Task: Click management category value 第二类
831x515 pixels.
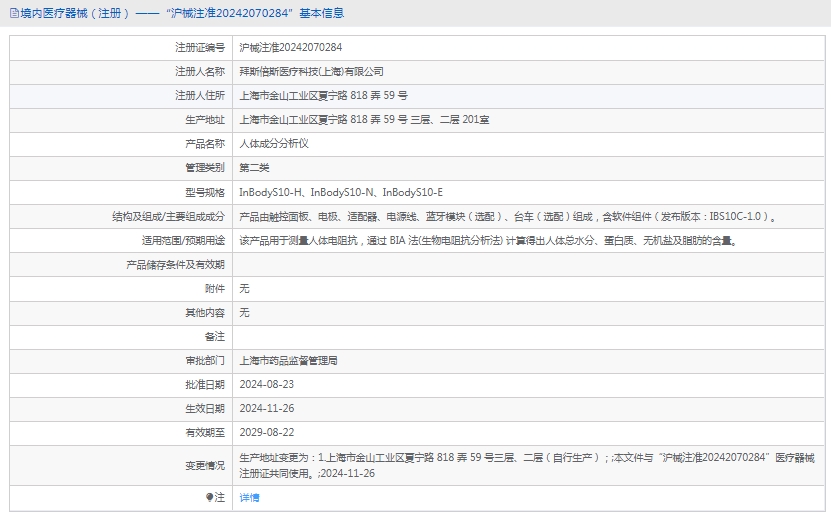Action: 254,167
